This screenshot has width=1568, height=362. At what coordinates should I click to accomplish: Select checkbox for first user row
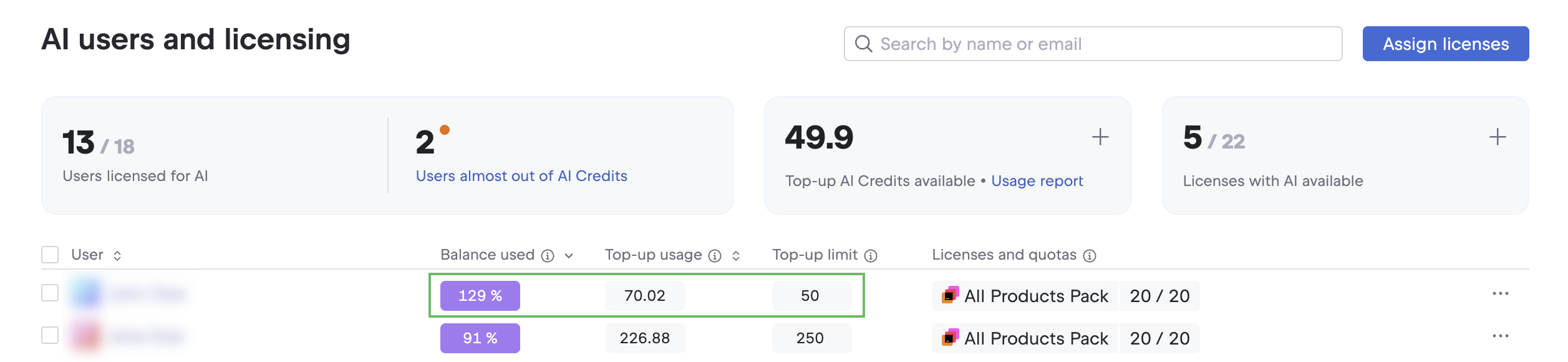tap(50, 293)
